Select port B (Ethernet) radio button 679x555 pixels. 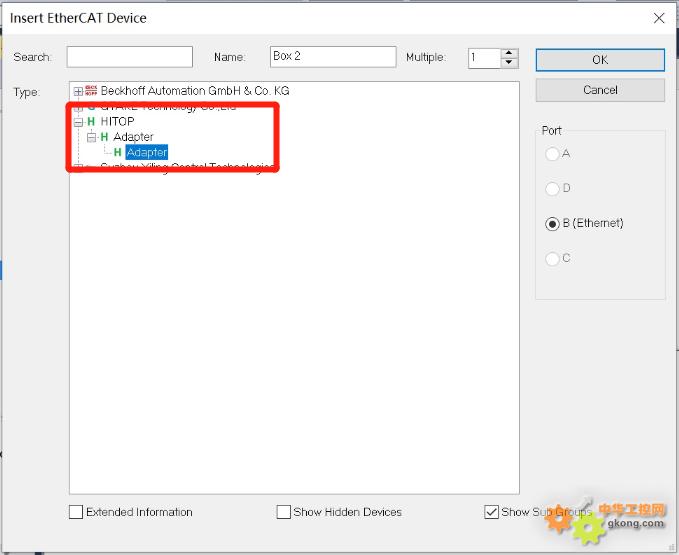point(552,223)
